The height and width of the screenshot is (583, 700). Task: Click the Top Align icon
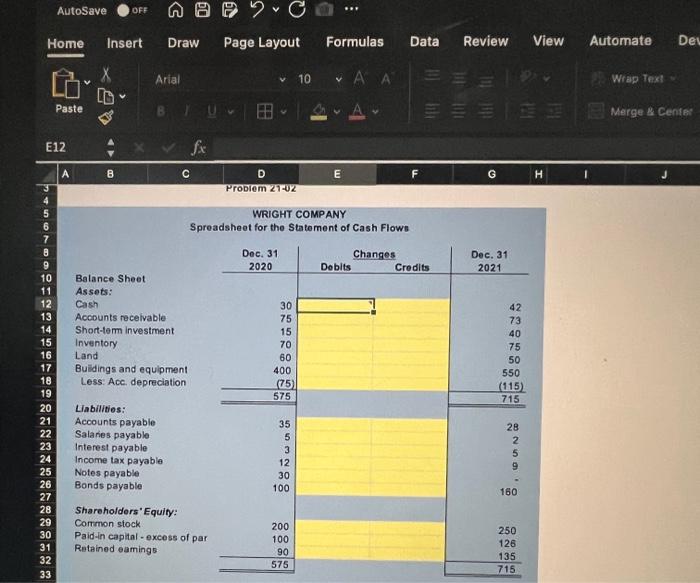[x=431, y=75]
